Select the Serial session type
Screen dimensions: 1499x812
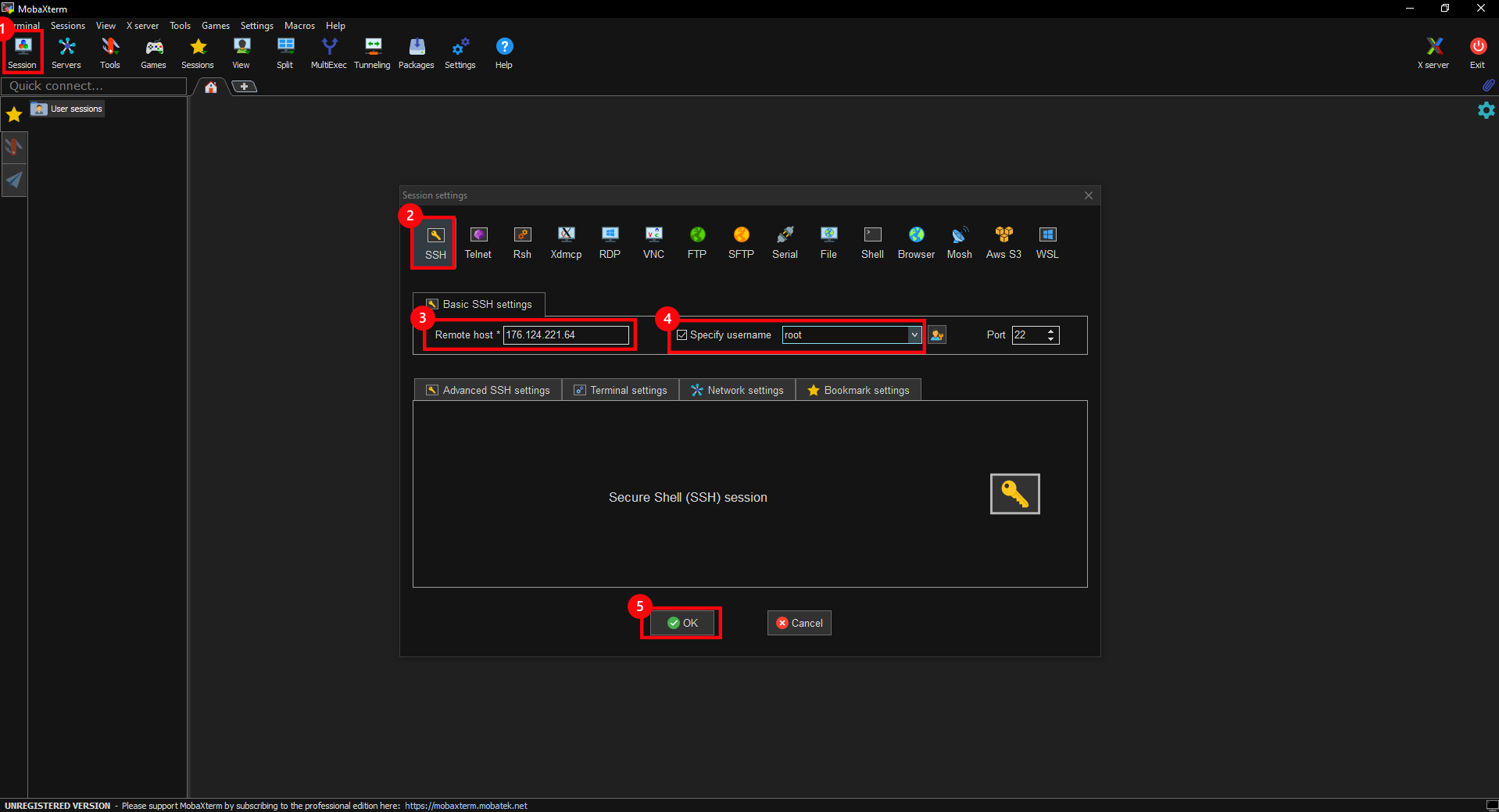(x=785, y=243)
